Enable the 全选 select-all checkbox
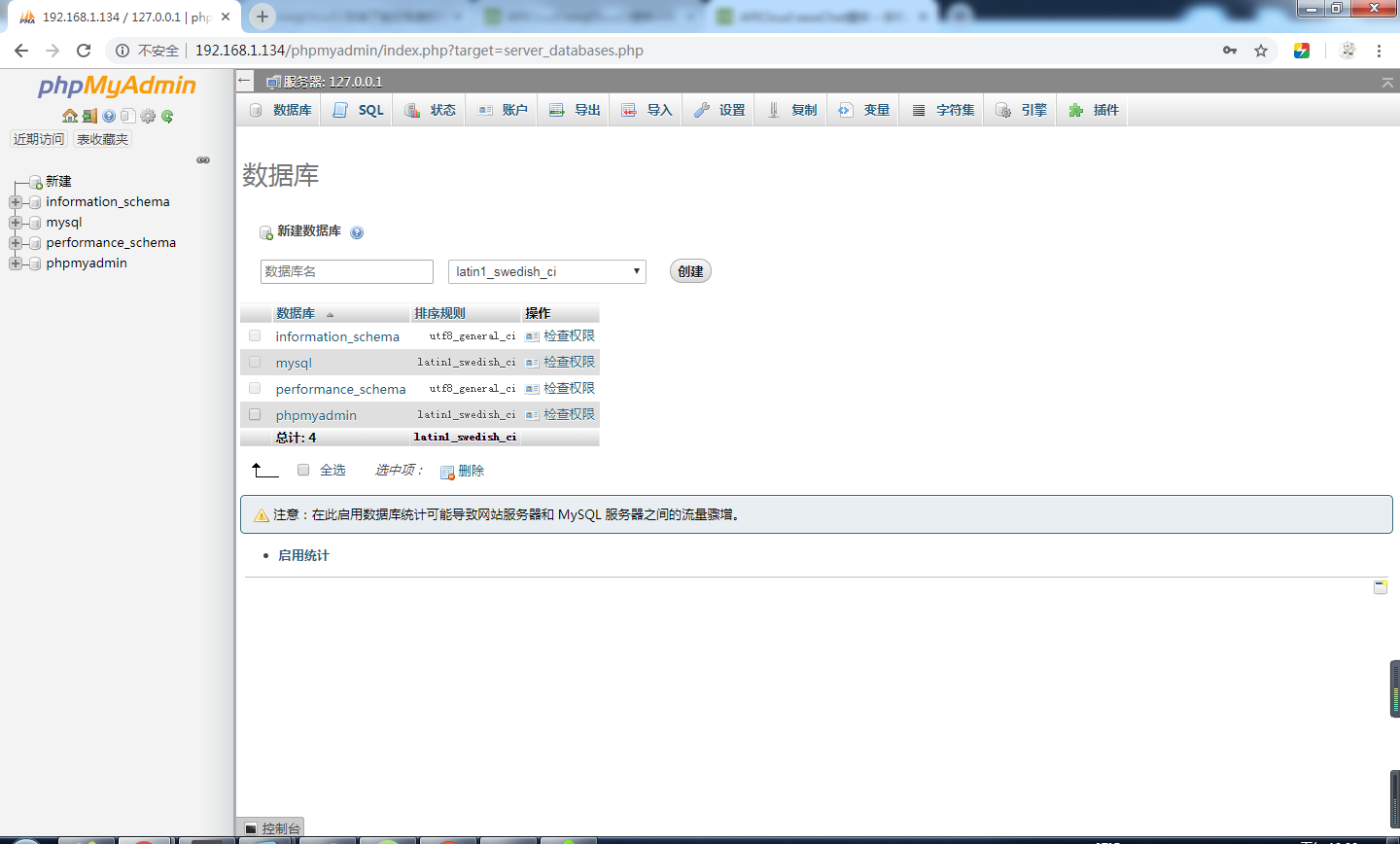Viewport: 1400px width, 844px height. [x=303, y=470]
